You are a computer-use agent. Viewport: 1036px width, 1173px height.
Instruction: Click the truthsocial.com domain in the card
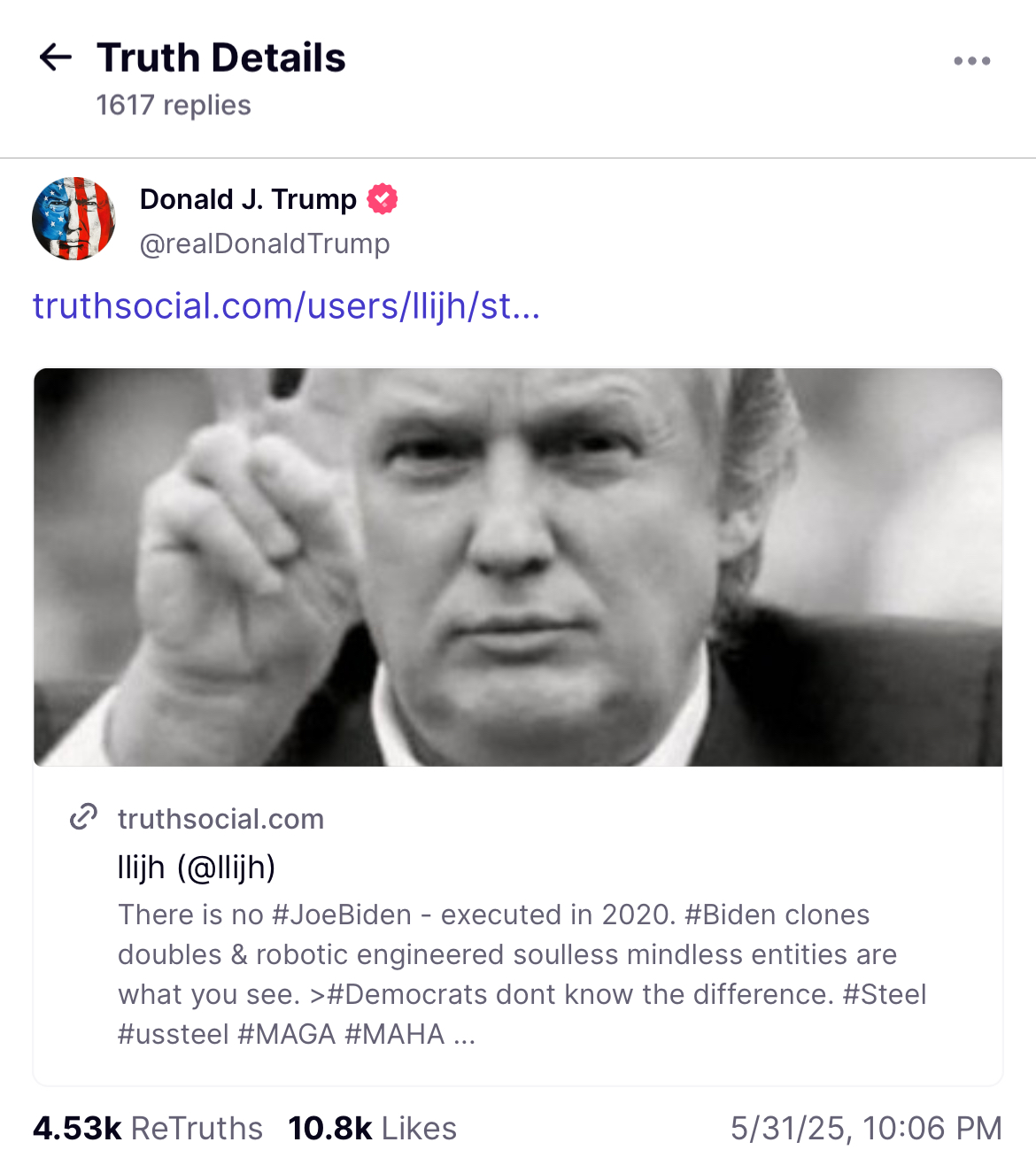(220, 819)
